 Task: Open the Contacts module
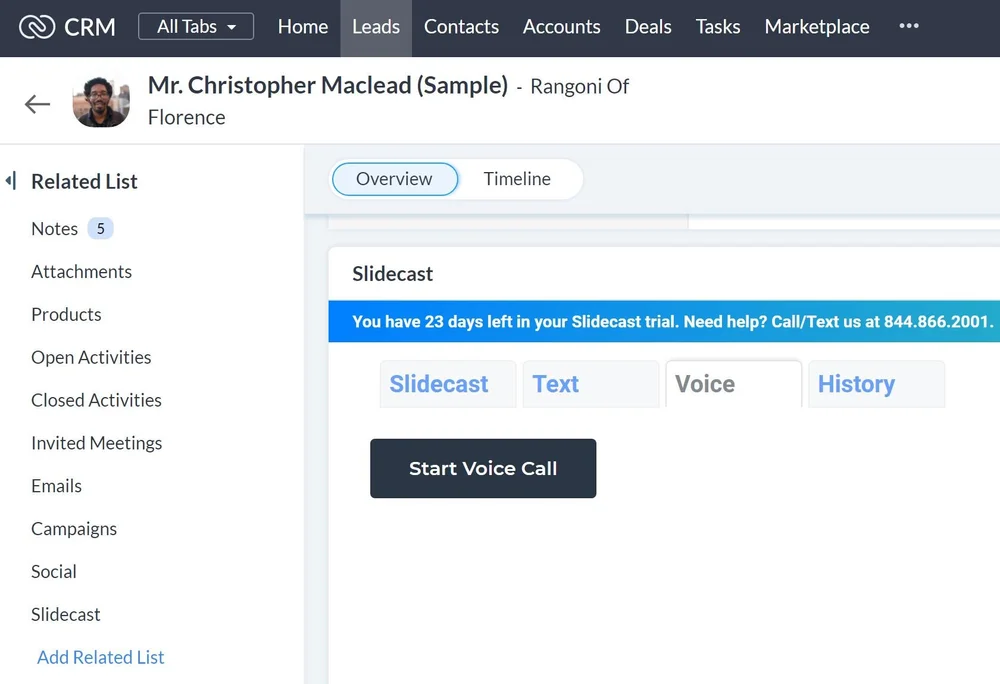[x=461, y=27]
